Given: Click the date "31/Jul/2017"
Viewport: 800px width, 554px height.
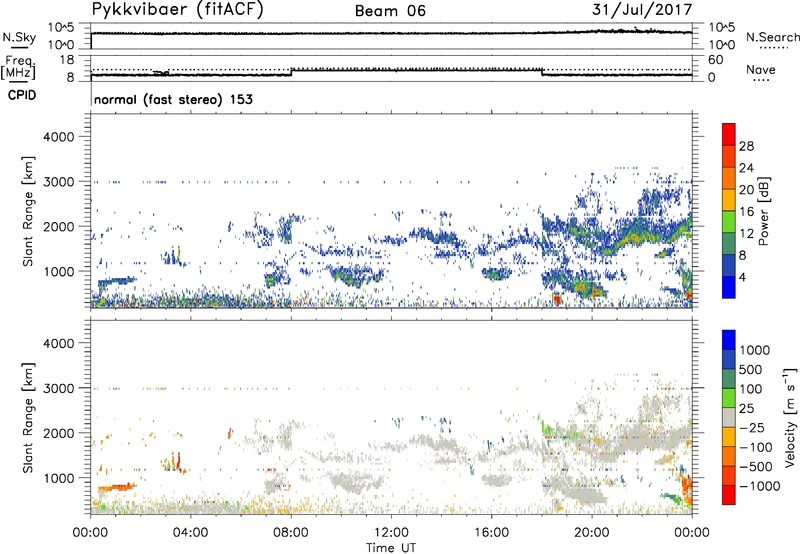Looking at the screenshot, I should pos(642,10).
